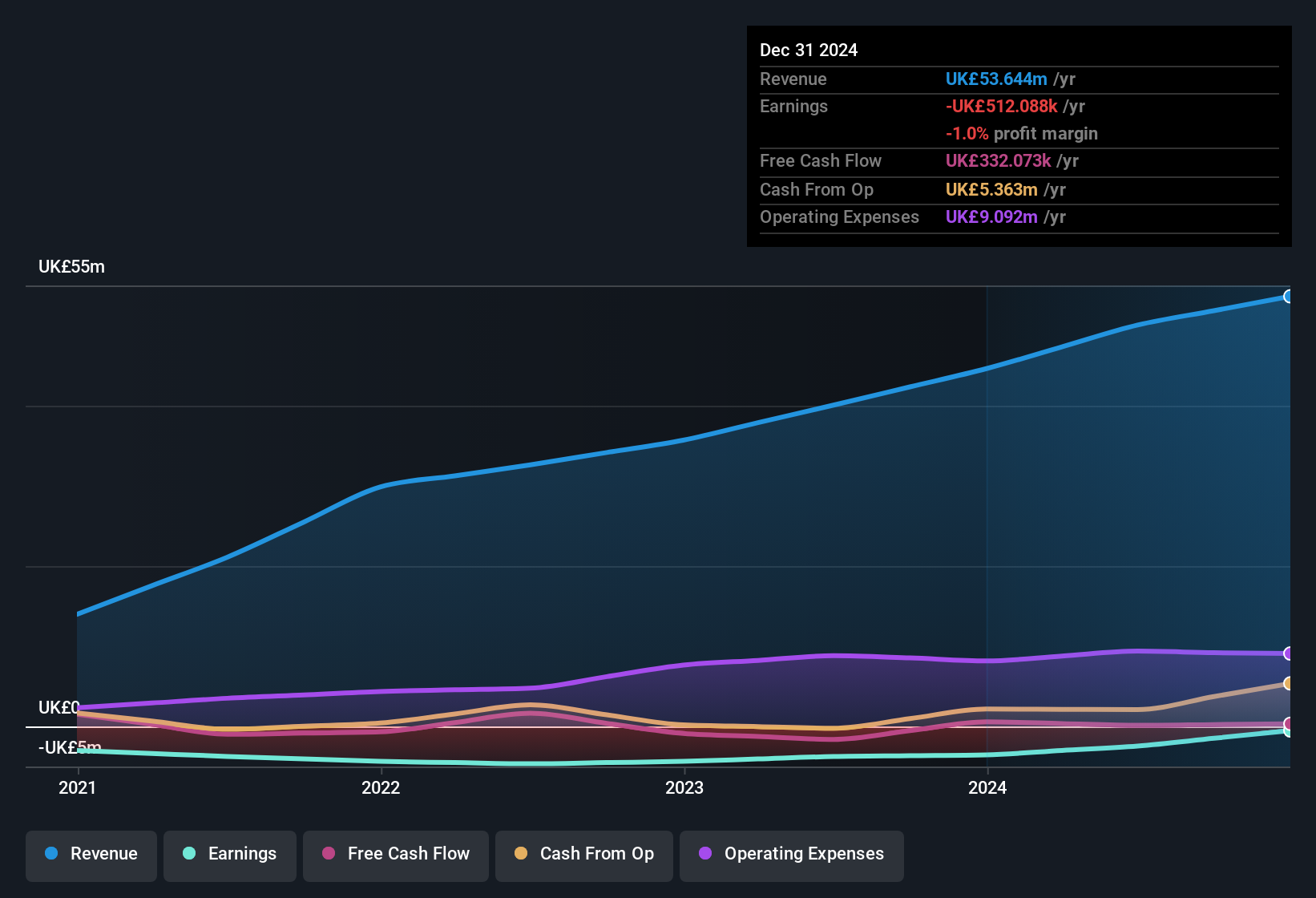Screen dimensions: 1316x898
Task: Click the Cash From Op label in tooltip
Action: pos(817,190)
